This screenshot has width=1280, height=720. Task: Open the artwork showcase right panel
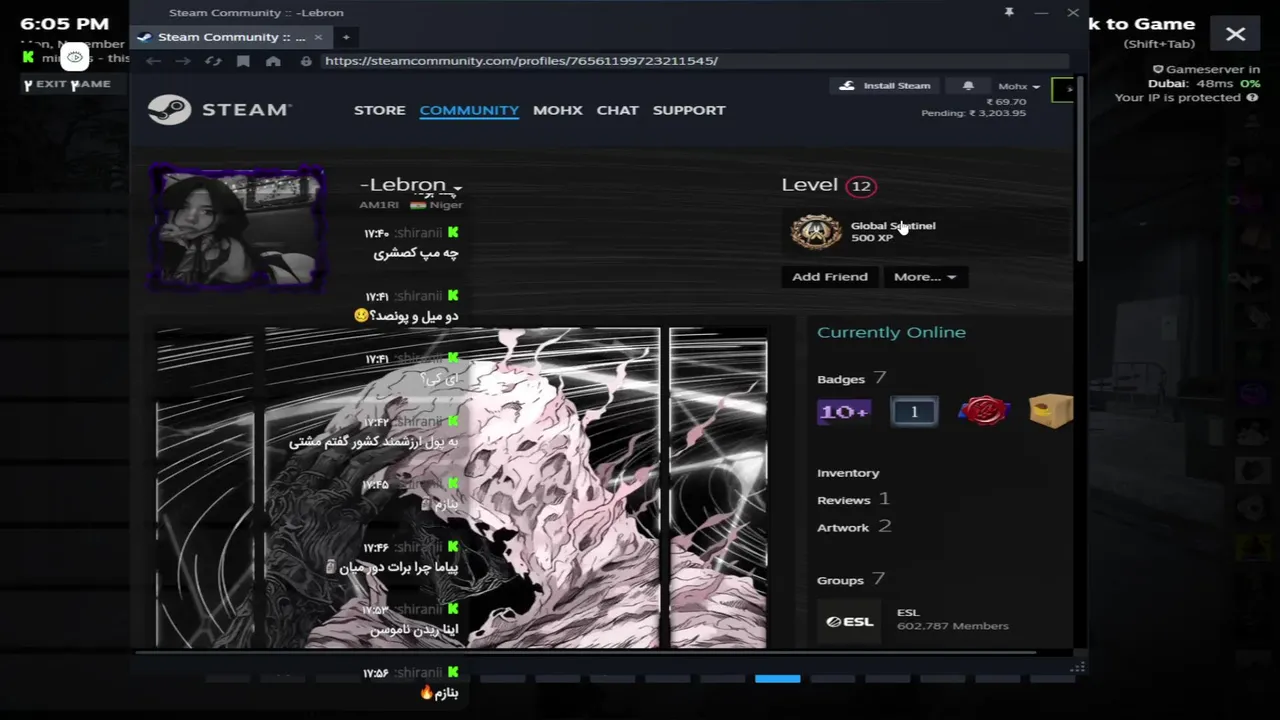(x=718, y=488)
